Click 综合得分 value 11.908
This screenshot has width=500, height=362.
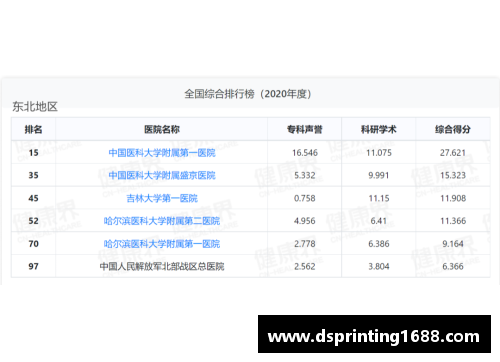point(453,198)
